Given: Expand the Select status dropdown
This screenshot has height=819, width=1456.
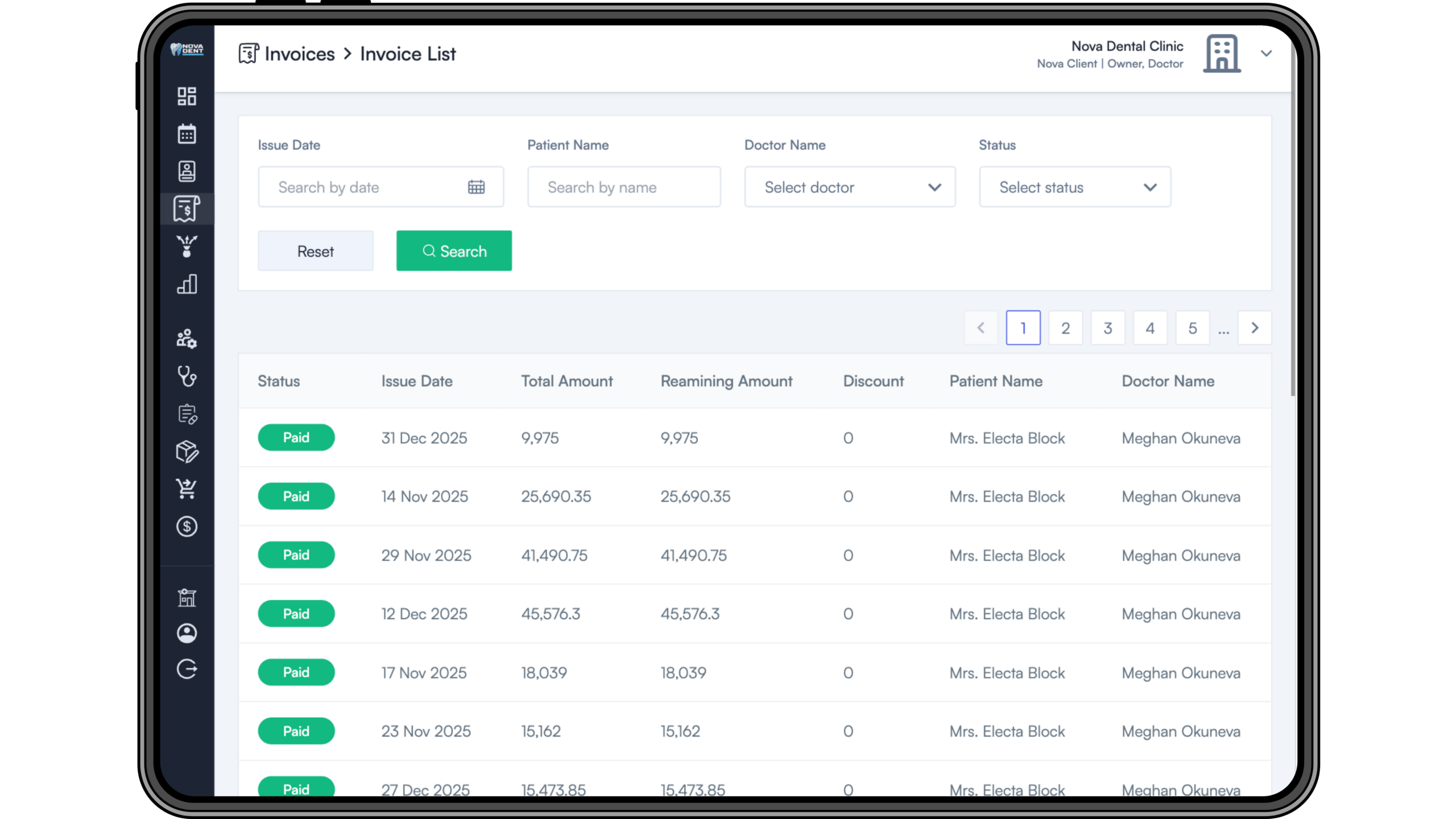Looking at the screenshot, I should coord(1074,187).
